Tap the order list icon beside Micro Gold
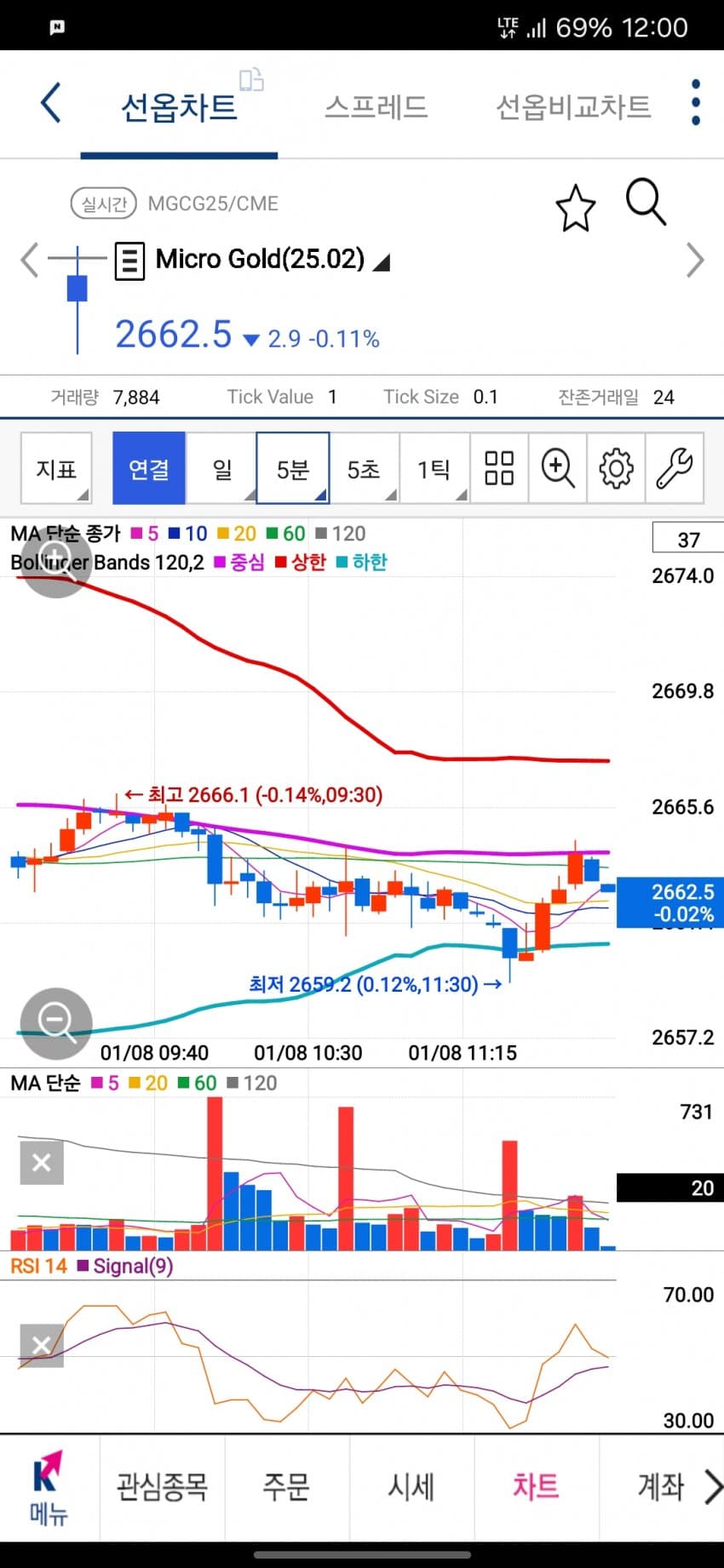The width and height of the screenshot is (724, 1568). [x=129, y=260]
